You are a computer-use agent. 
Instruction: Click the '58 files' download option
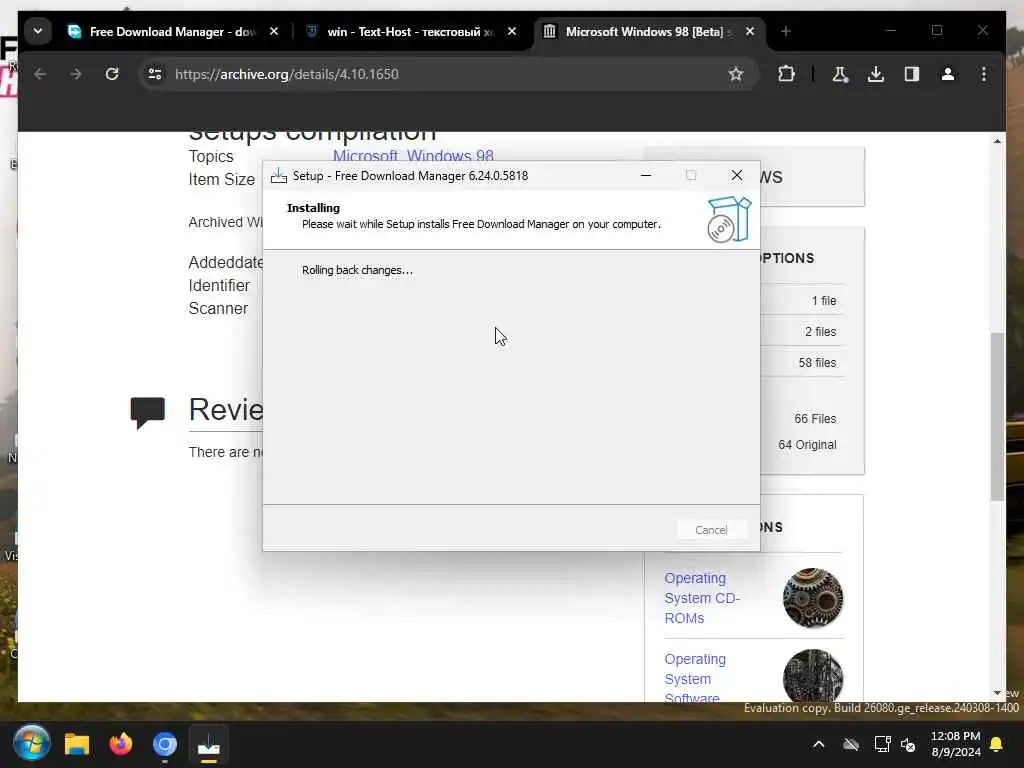point(817,362)
